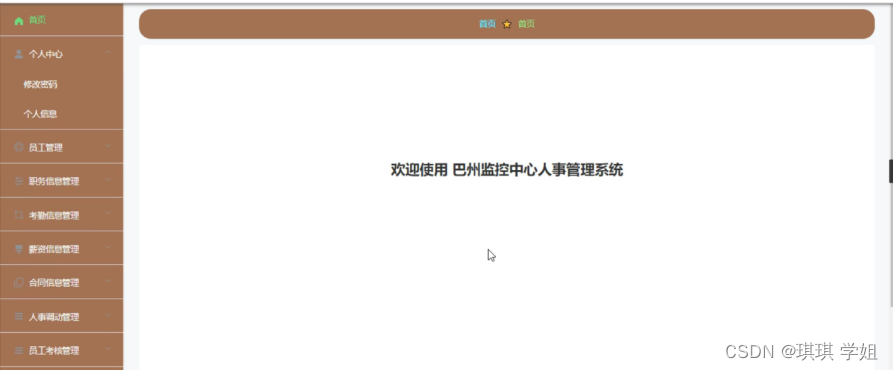Click the 考勤信息管理 crop-style icon
893x370 pixels.
point(19,215)
